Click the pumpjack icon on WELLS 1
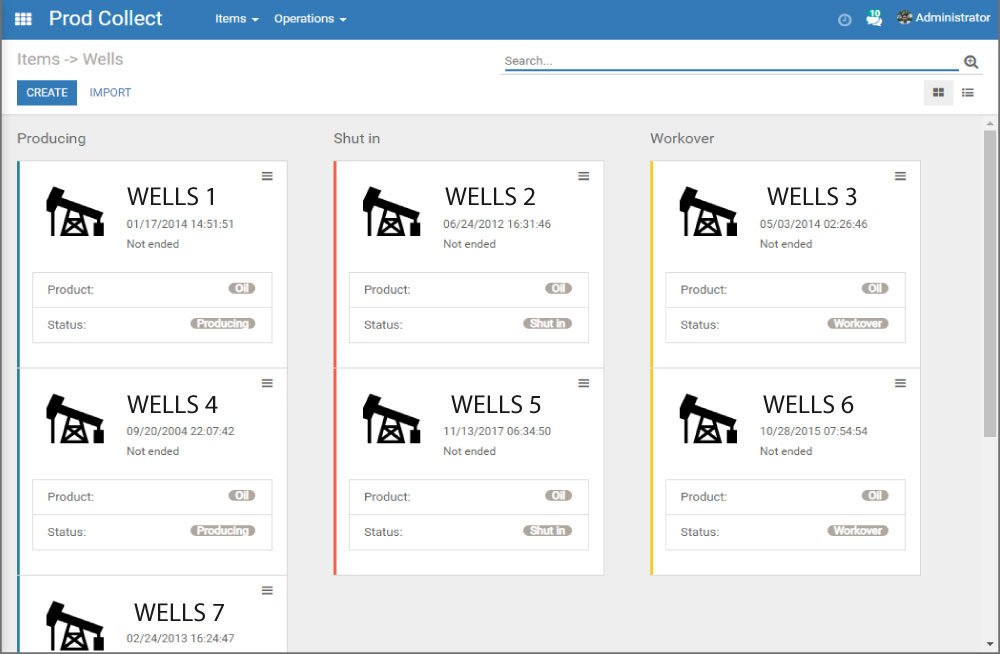The height and width of the screenshot is (654, 1000). pyautogui.click(x=75, y=210)
